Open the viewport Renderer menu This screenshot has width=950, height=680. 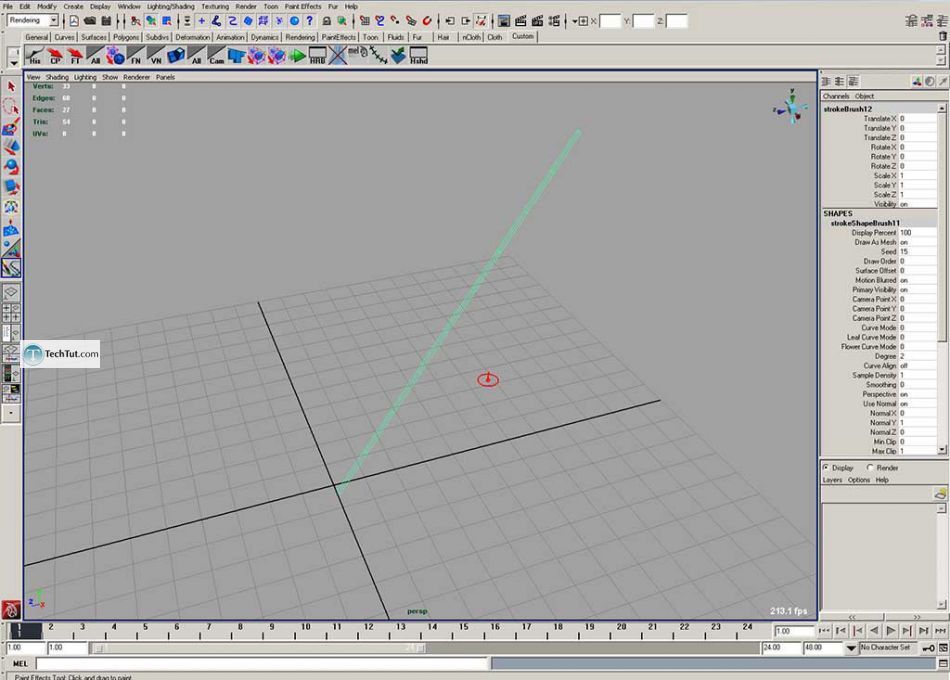tap(136, 77)
